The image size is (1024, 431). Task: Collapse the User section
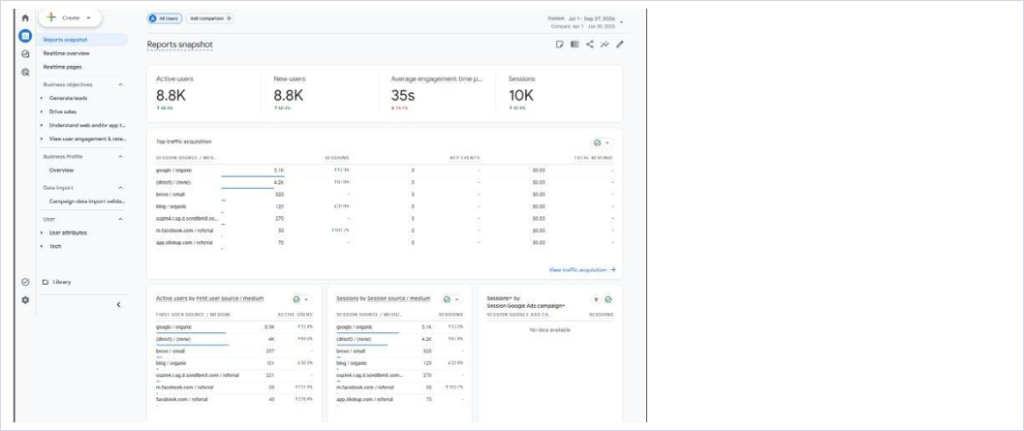point(120,219)
